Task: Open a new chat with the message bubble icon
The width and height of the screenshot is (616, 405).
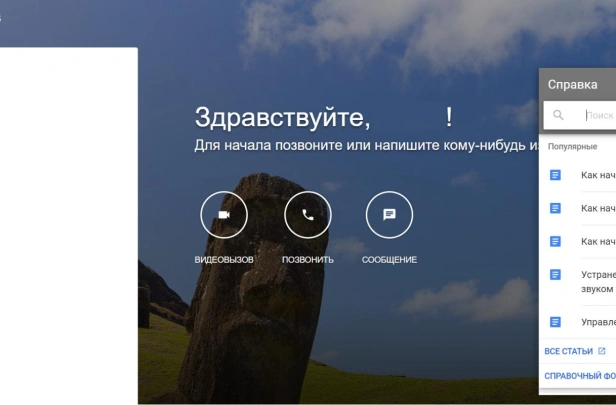Action: click(389, 215)
